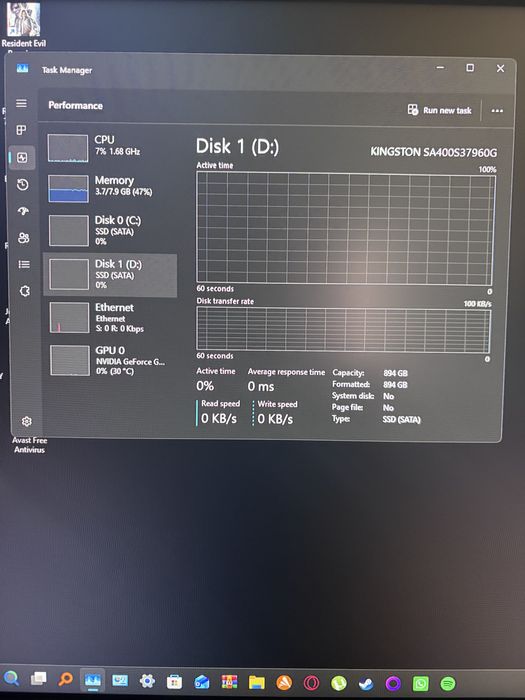Click the Task Manager taskbar icon
The height and width of the screenshot is (700, 525).
click(x=93, y=680)
